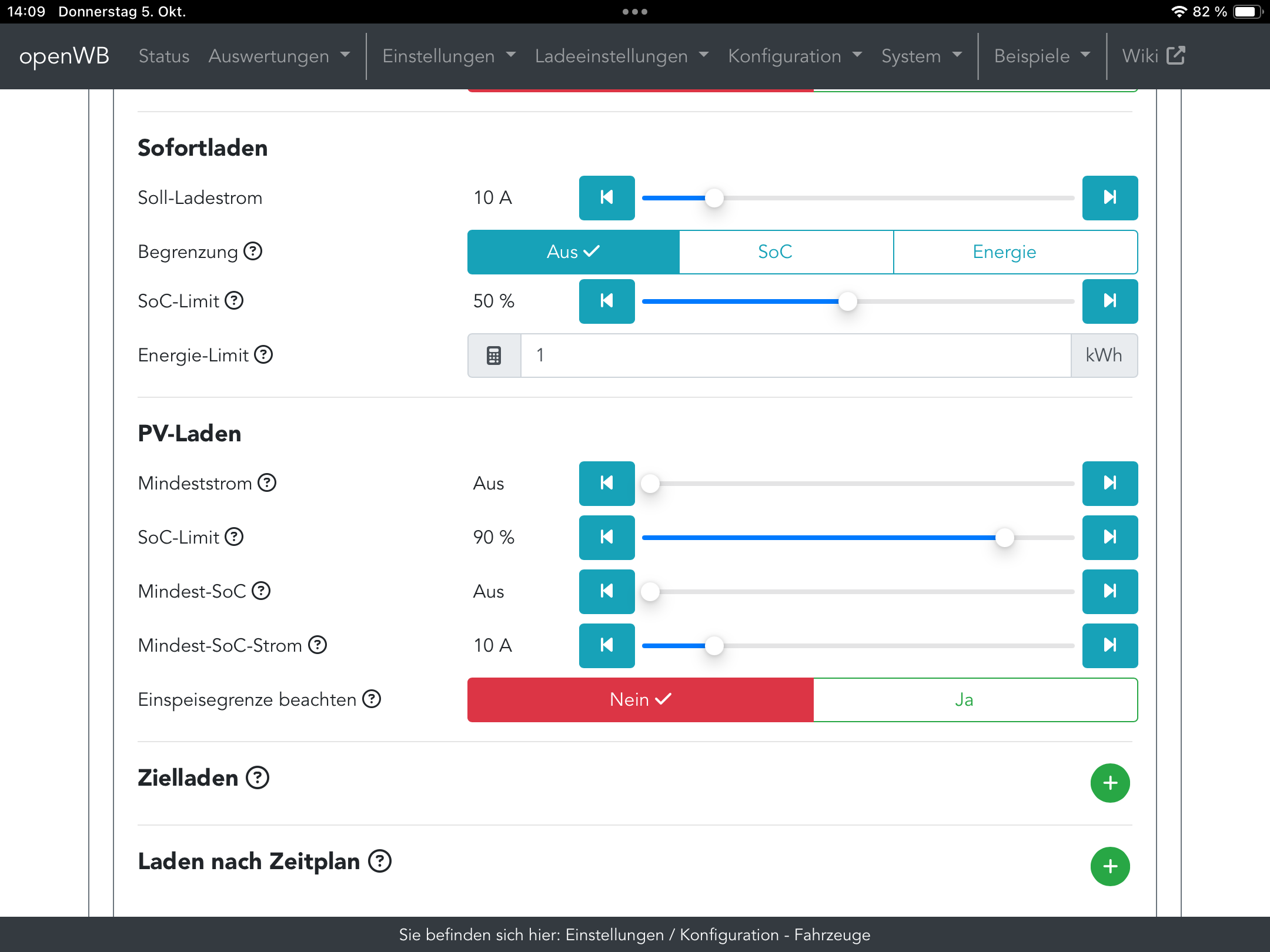Increase Sofortladen SoC-Limit with the step-forward button
This screenshot has width=1270, height=952.
pos(1109,301)
